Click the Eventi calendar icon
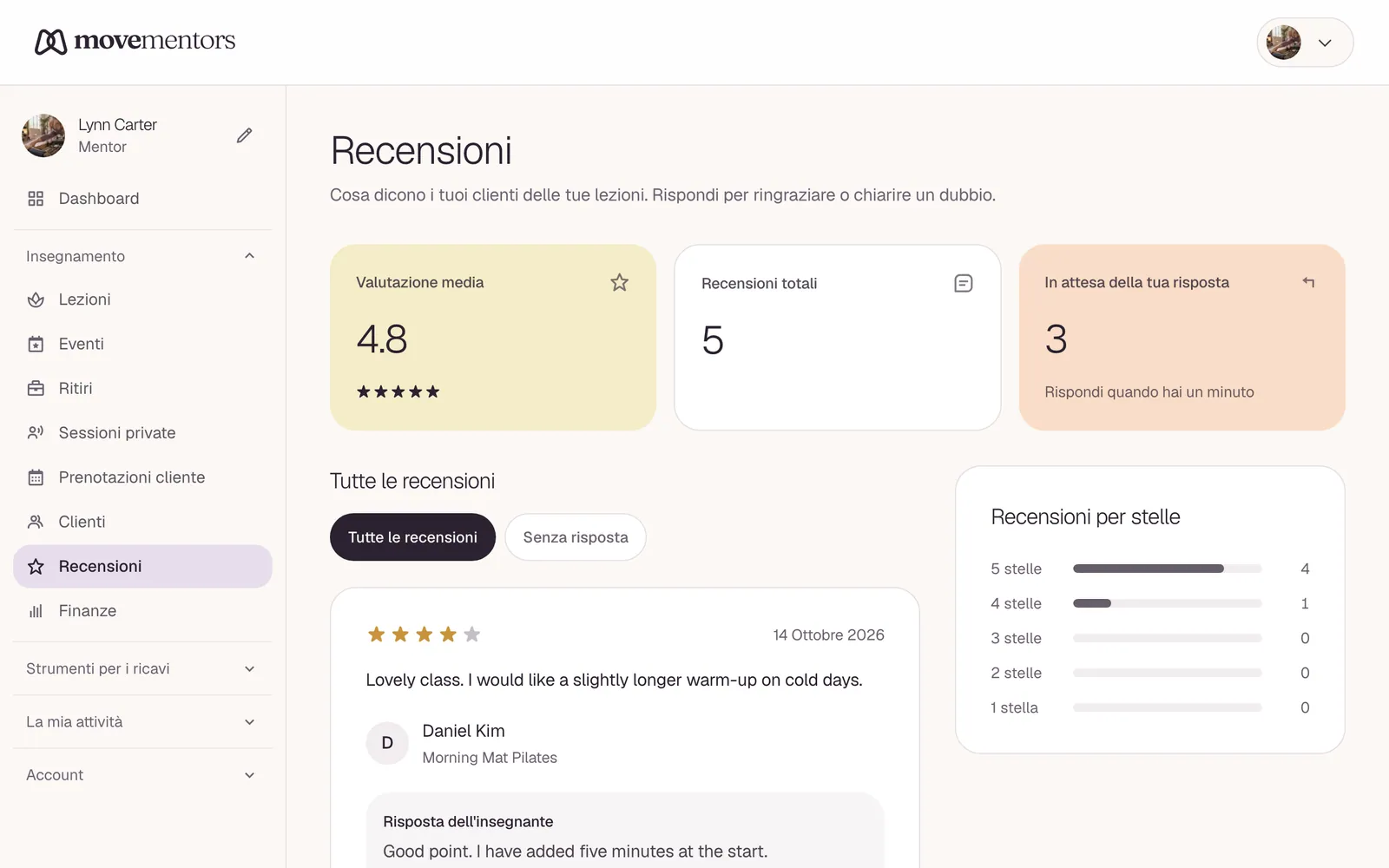The image size is (1389, 868). 36,345
